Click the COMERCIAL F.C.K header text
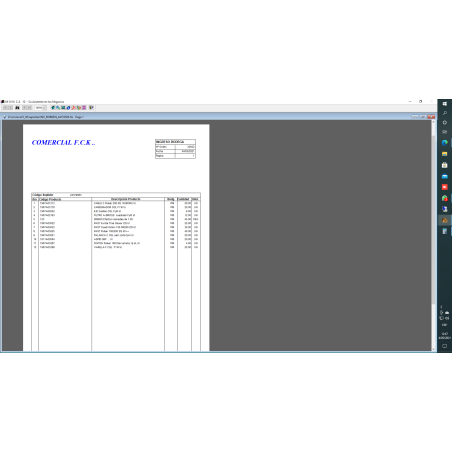This screenshot has width=452, height=452. [x=63, y=143]
